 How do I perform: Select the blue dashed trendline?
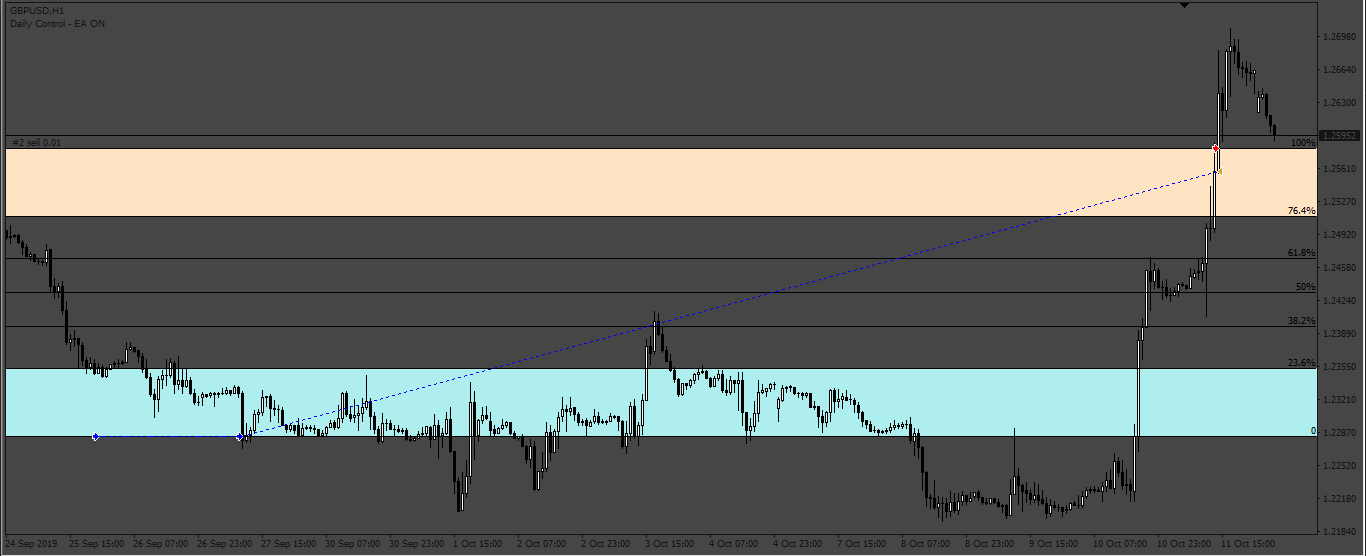[728, 304]
